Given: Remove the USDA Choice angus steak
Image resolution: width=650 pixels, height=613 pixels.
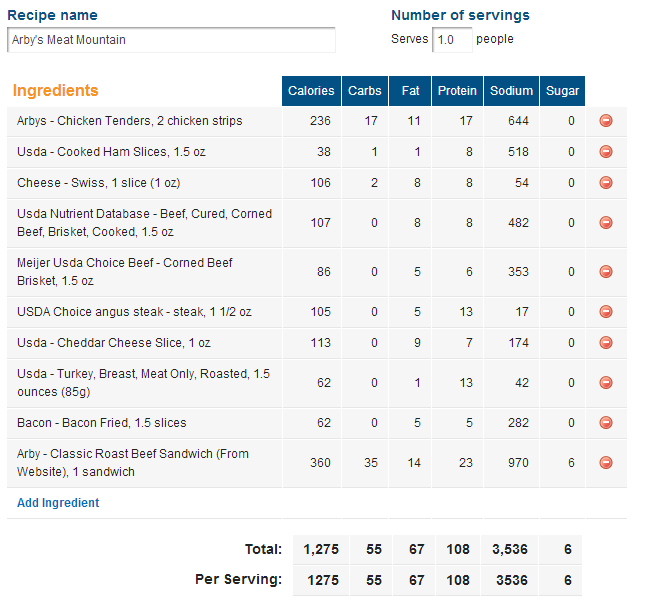Looking at the screenshot, I should (x=606, y=312).
